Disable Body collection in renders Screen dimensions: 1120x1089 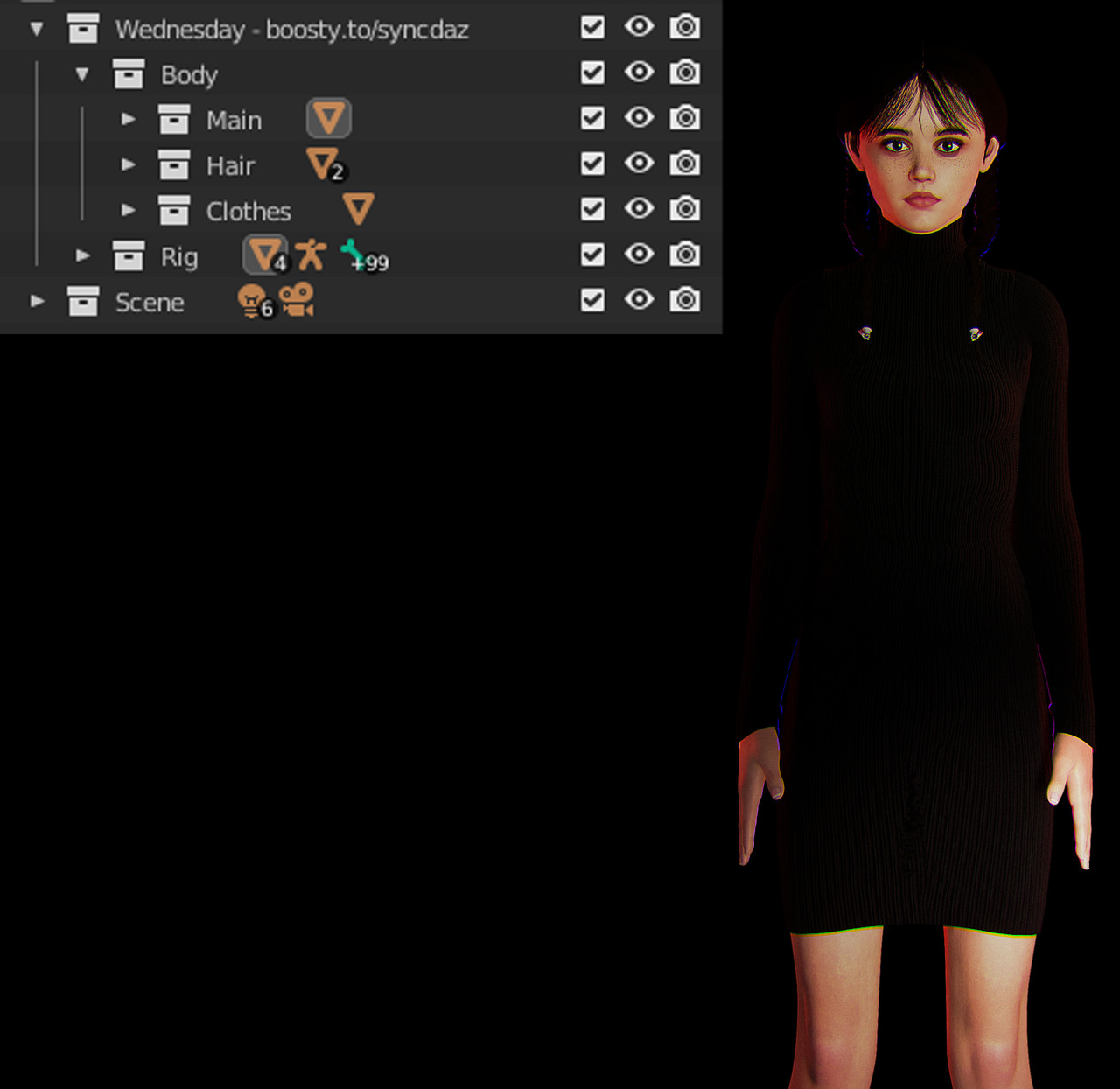684,73
